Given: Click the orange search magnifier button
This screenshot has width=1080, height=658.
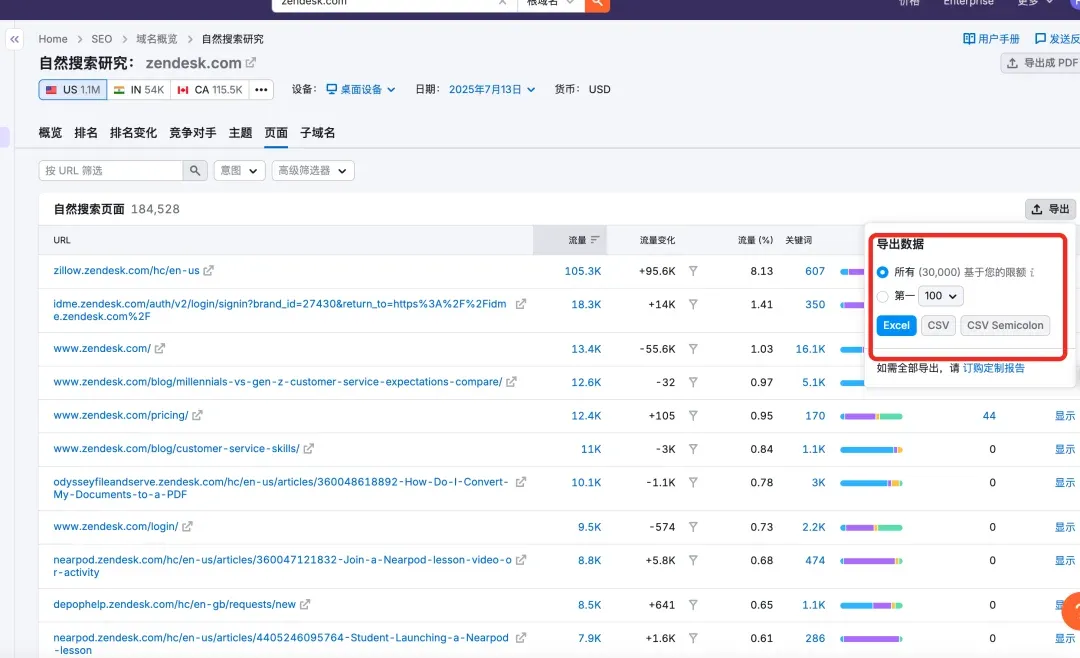Looking at the screenshot, I should 597,3.
